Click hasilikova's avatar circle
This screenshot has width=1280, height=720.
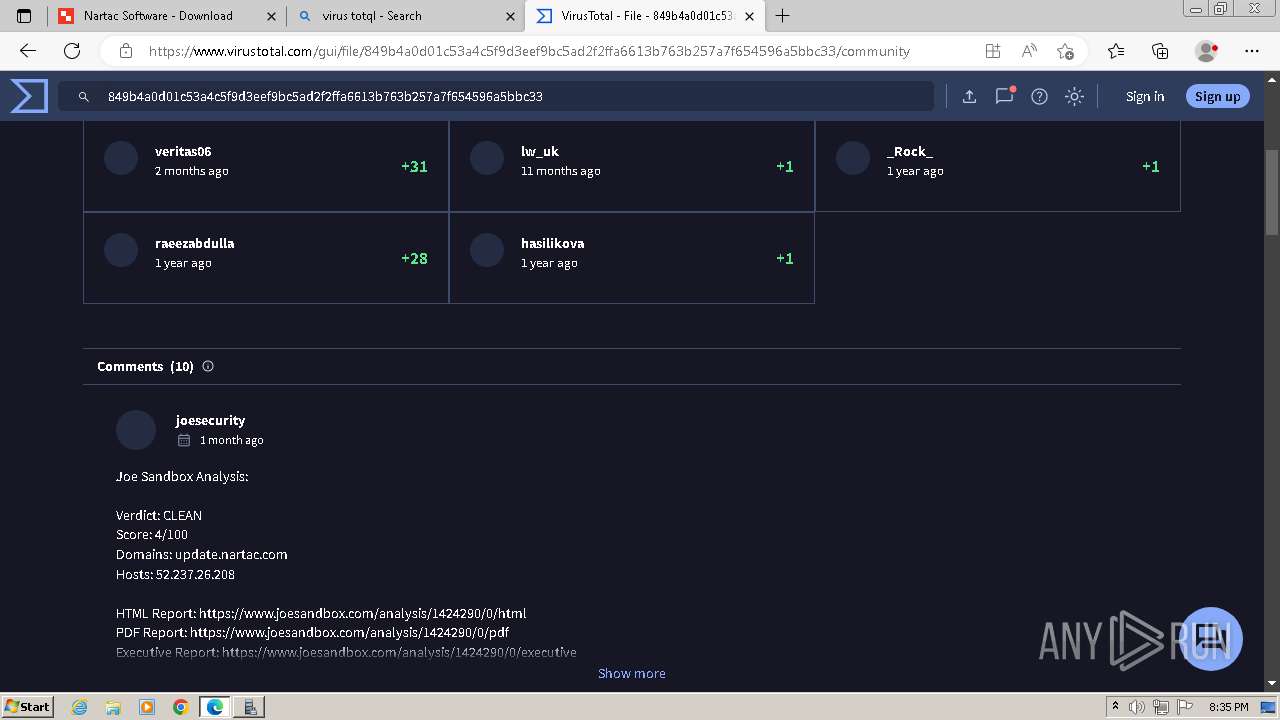pos(487,250)
